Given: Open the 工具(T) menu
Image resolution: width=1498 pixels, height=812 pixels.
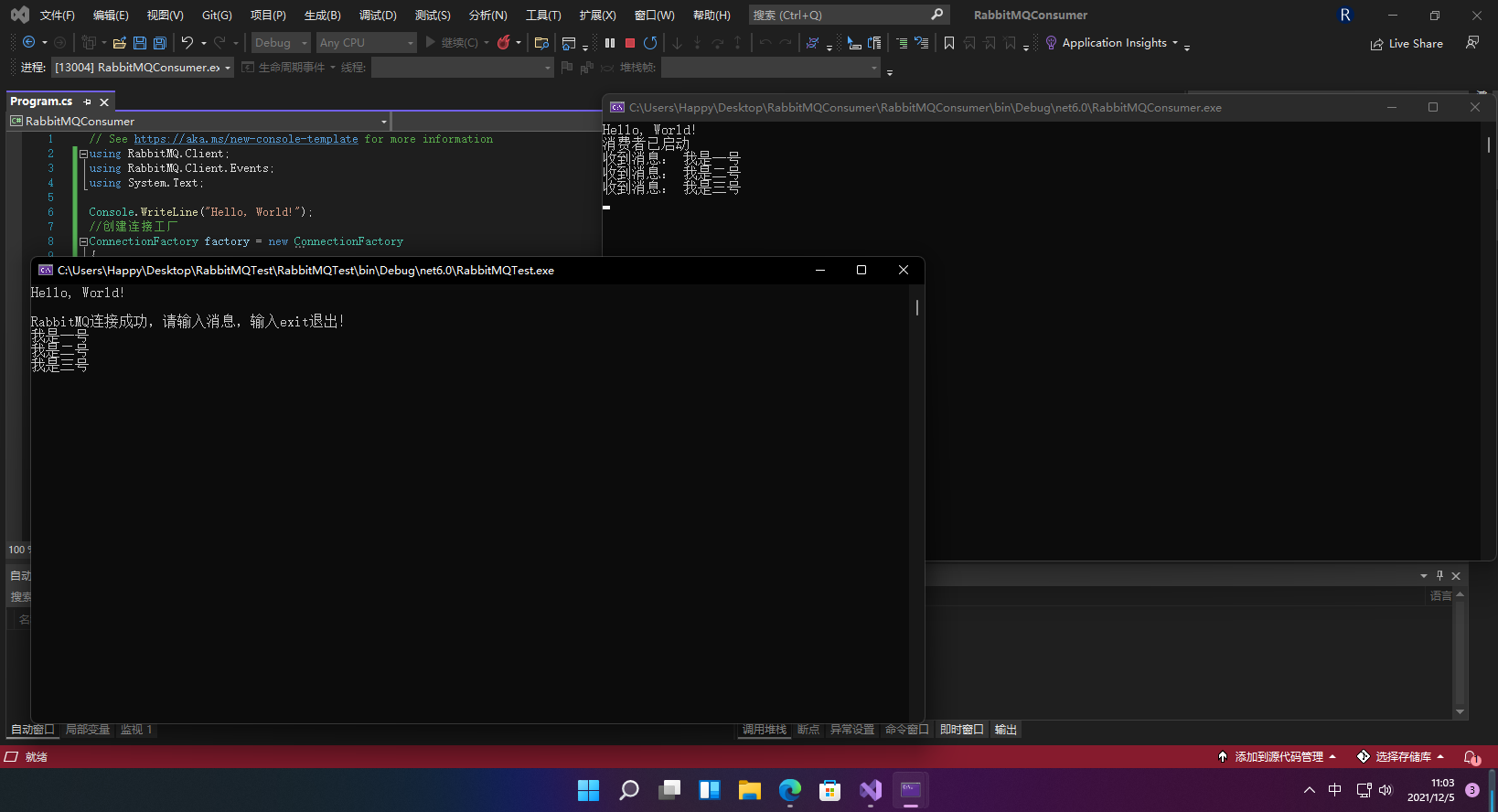Looking at the screenshot, I should [543, 16].
